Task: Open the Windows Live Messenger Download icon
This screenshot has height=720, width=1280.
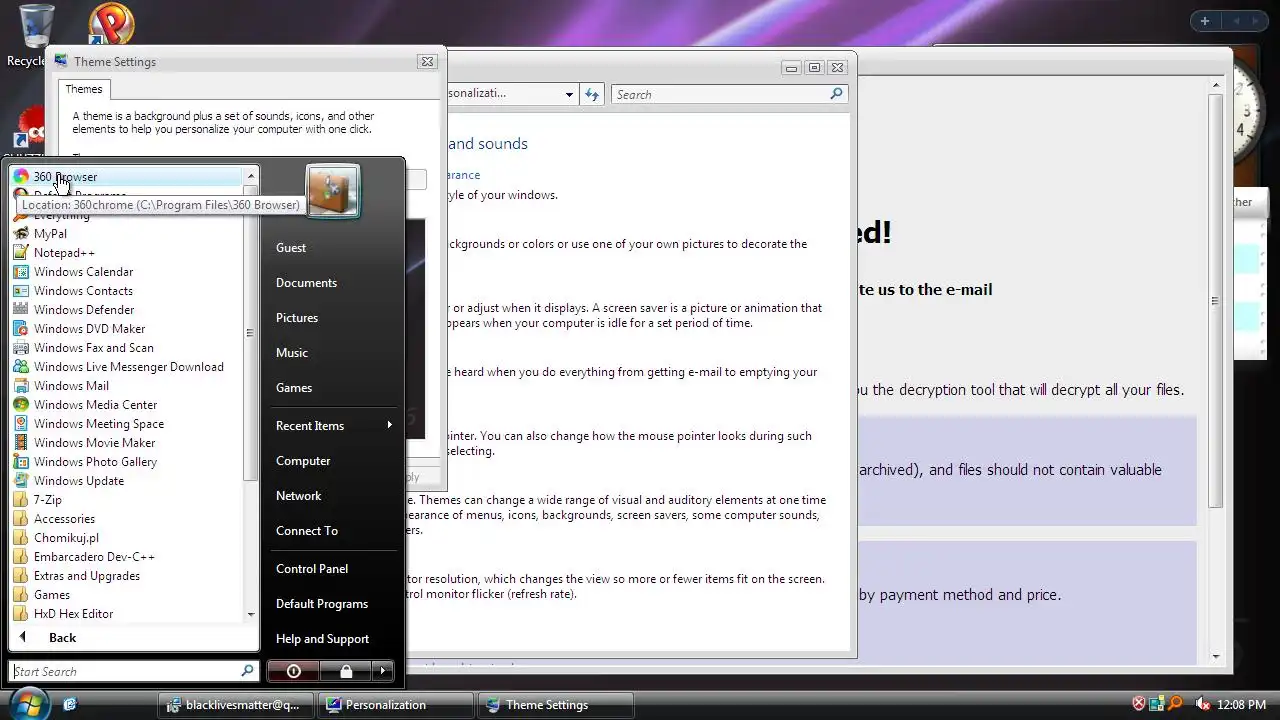Action: pos(21,367)
